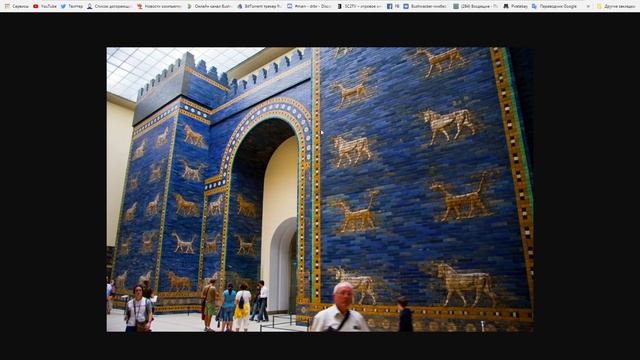Open the SC2TV игровое bookmark

point(359,6)
